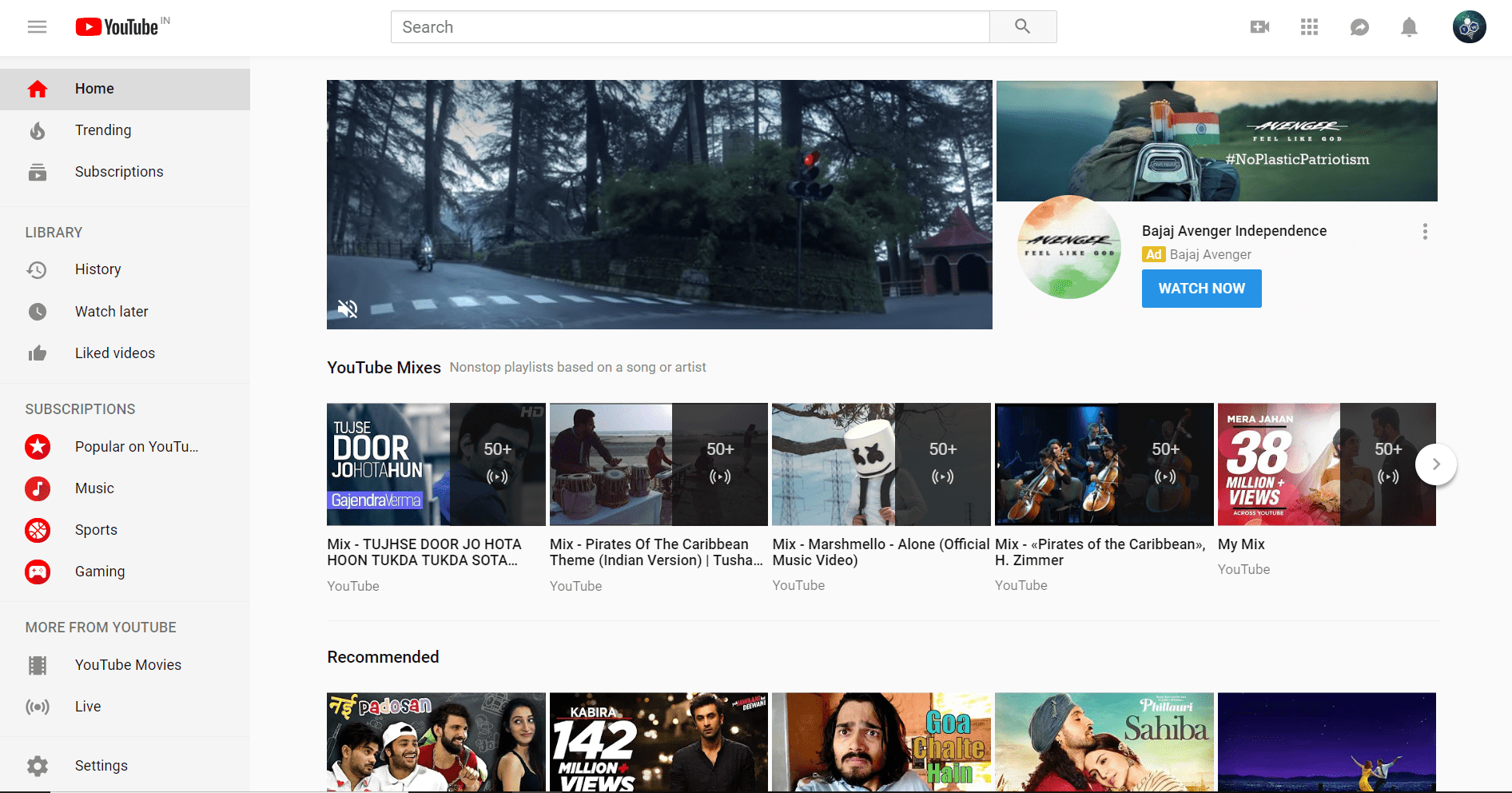Open the Gaming channel
Screen dimensions: 1512x793
99,571
